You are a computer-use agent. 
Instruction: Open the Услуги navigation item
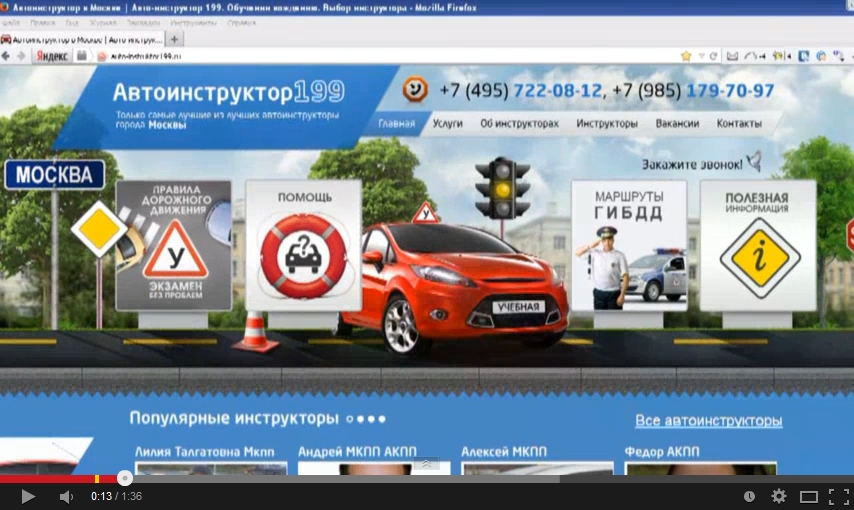click(448, 124)
